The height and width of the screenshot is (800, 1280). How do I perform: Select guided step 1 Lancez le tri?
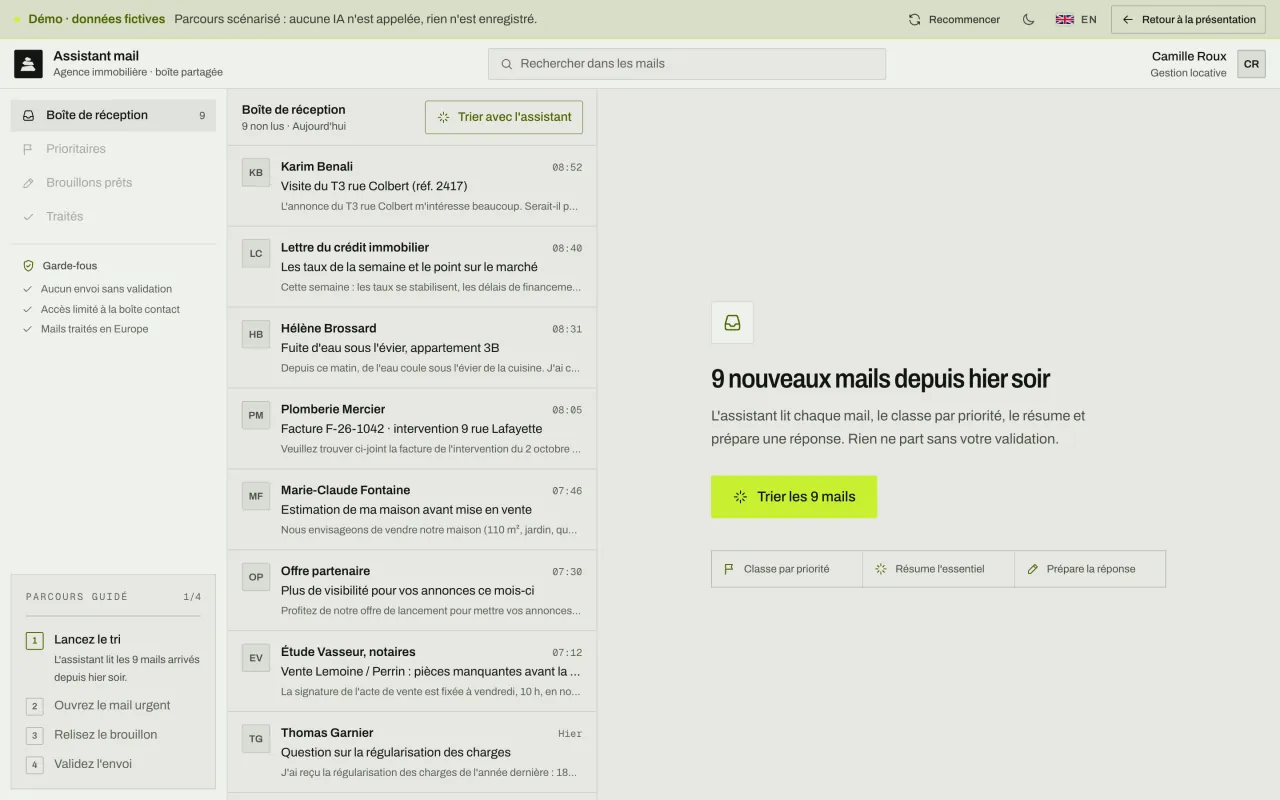pyautogui.click(x=113, y=657)
